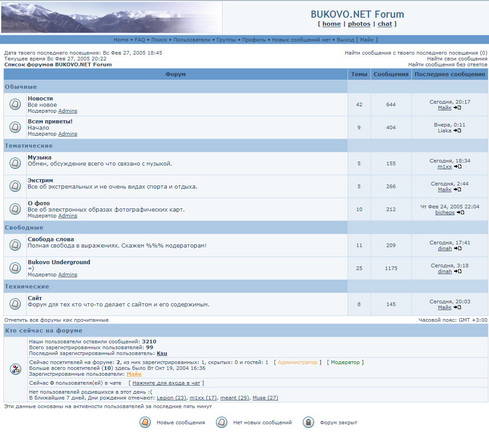Click the 1175 message count for Bukovo Underground
Image resolution: width=489 pixels, height=434 pixels.
(391, 268)
